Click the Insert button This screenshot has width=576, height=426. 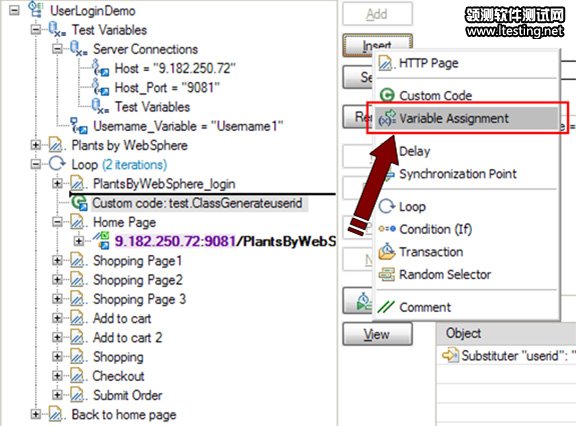point(377,45)
